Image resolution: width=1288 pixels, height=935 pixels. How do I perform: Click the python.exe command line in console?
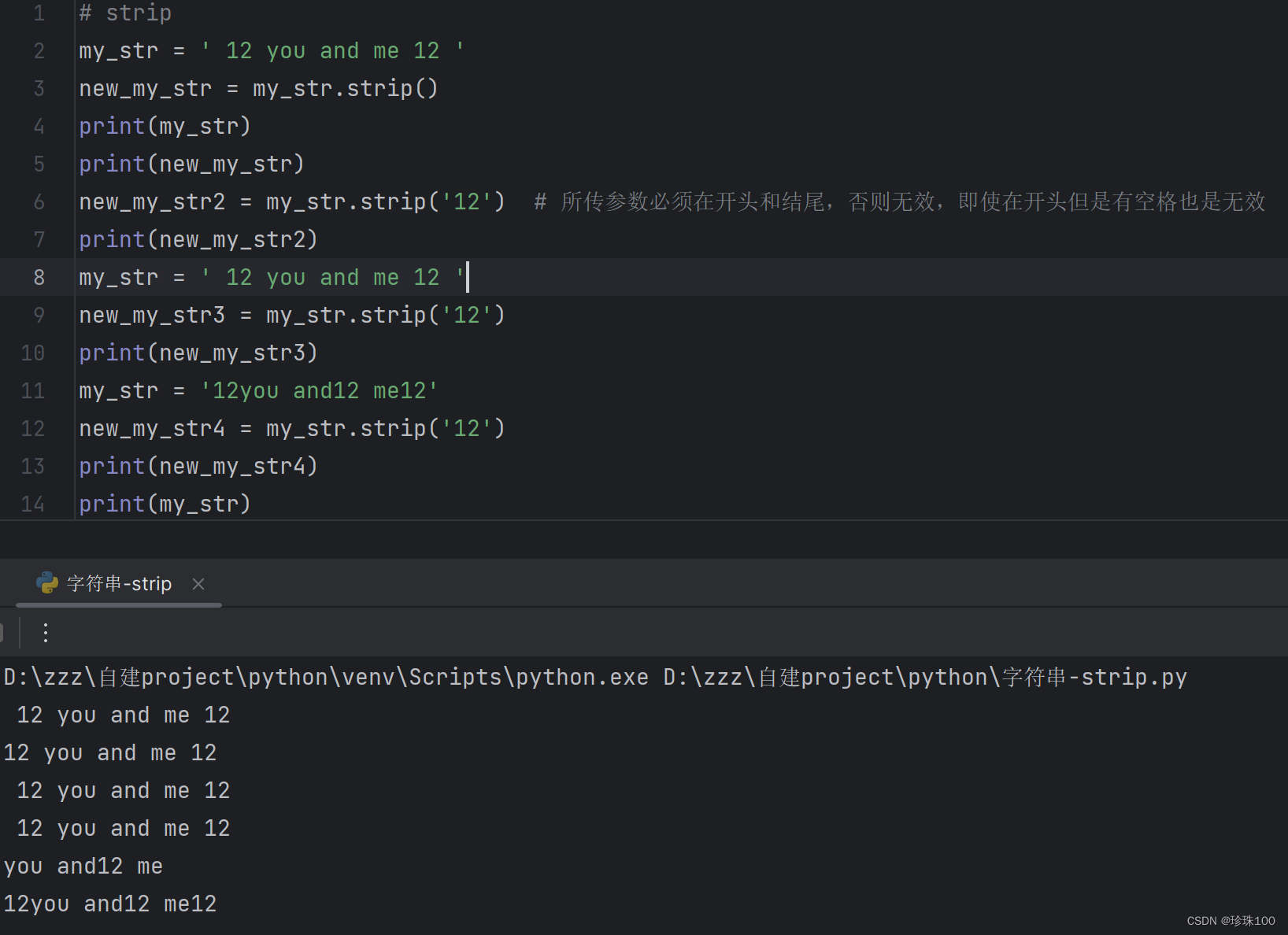click(x=595, y=678)
